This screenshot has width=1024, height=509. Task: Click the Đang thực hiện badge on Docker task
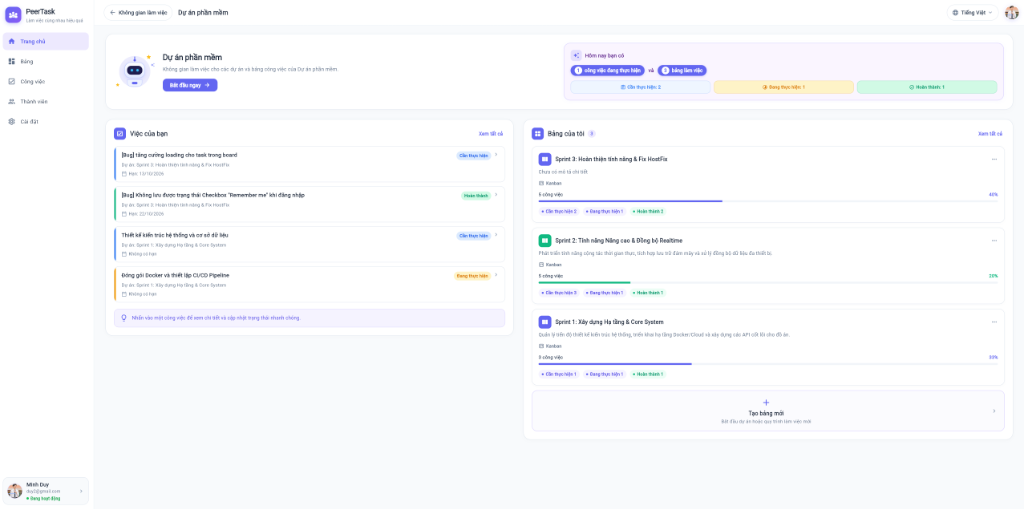tap(472, 276)
